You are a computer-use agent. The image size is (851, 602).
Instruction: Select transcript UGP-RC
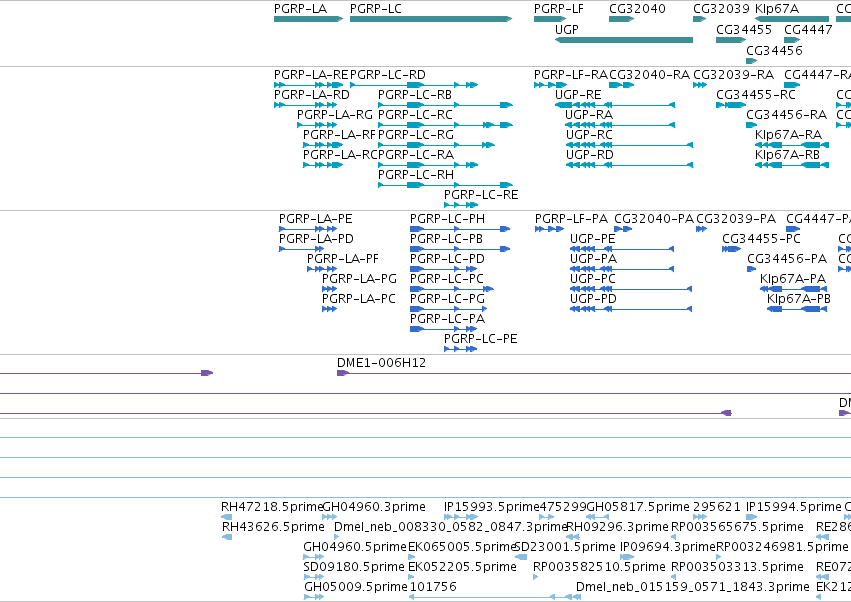(x=629, y=145)
